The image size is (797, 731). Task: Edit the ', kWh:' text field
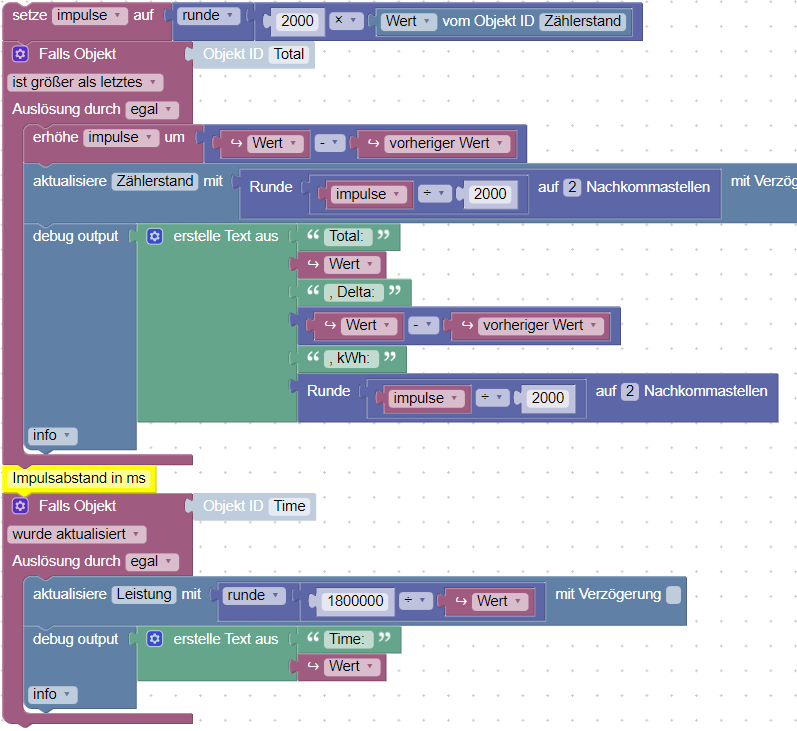pyautogui.click(x=353, y=358)
